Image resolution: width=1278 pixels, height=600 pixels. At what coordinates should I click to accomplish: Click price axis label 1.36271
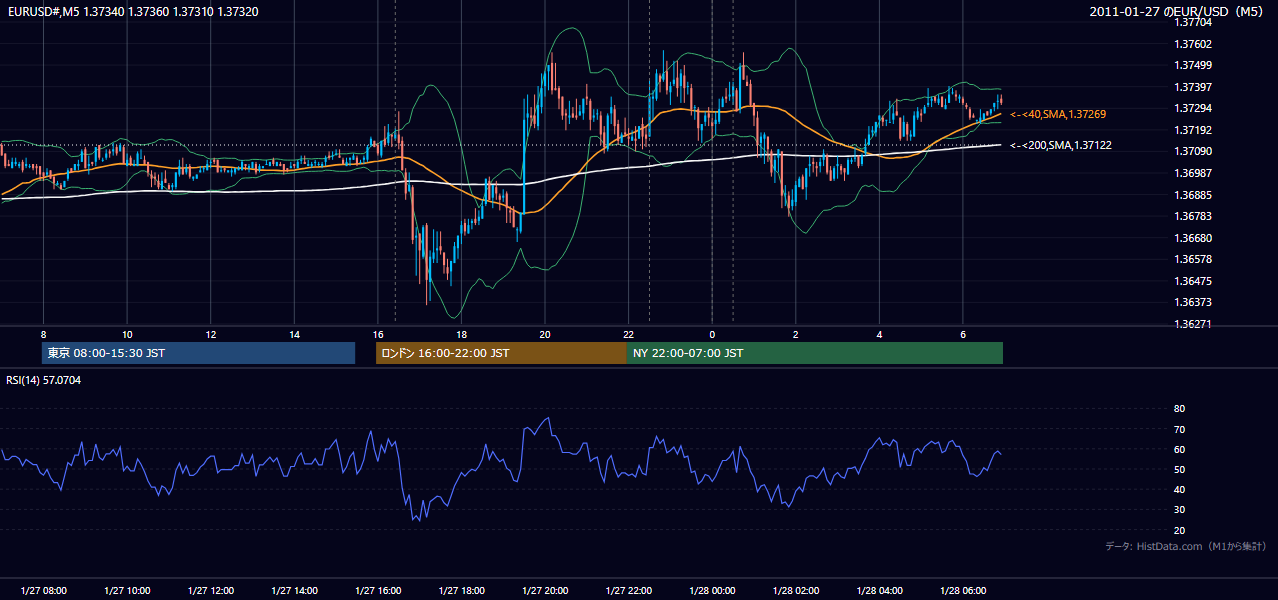1194,324
